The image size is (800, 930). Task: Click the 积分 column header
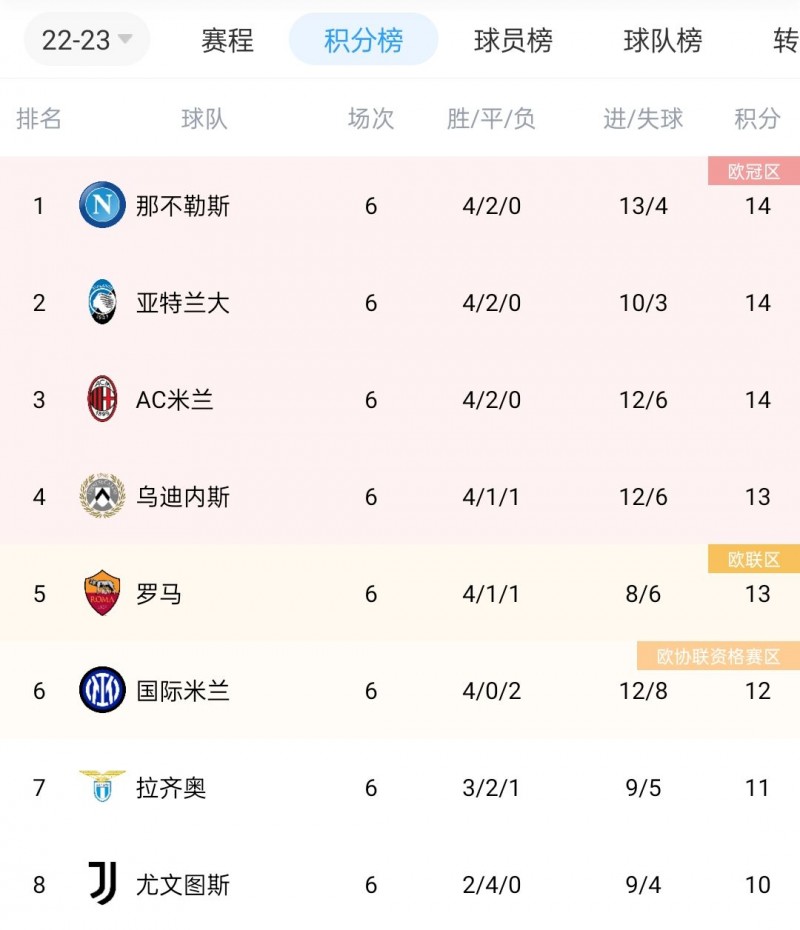[757, 119]
